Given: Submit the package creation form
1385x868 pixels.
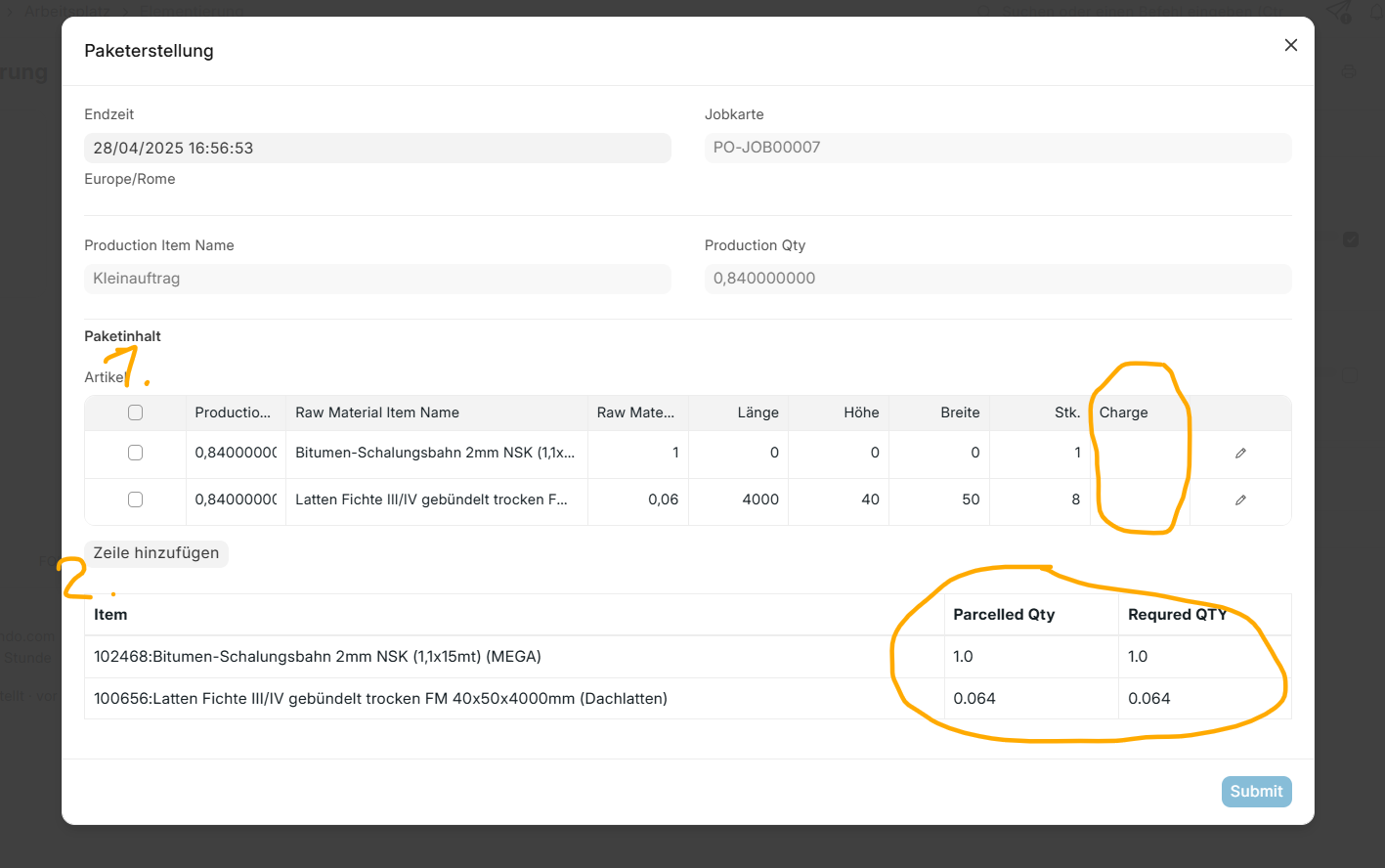Looking at the screenshot, I should point(1256,792).
